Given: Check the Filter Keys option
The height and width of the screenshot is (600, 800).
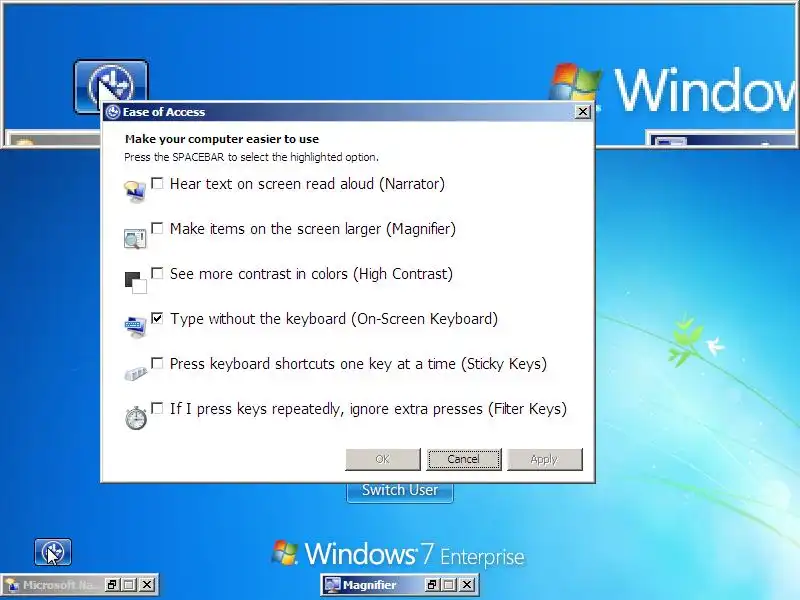Looking at the screenshot, I should (x=157, y=408).
